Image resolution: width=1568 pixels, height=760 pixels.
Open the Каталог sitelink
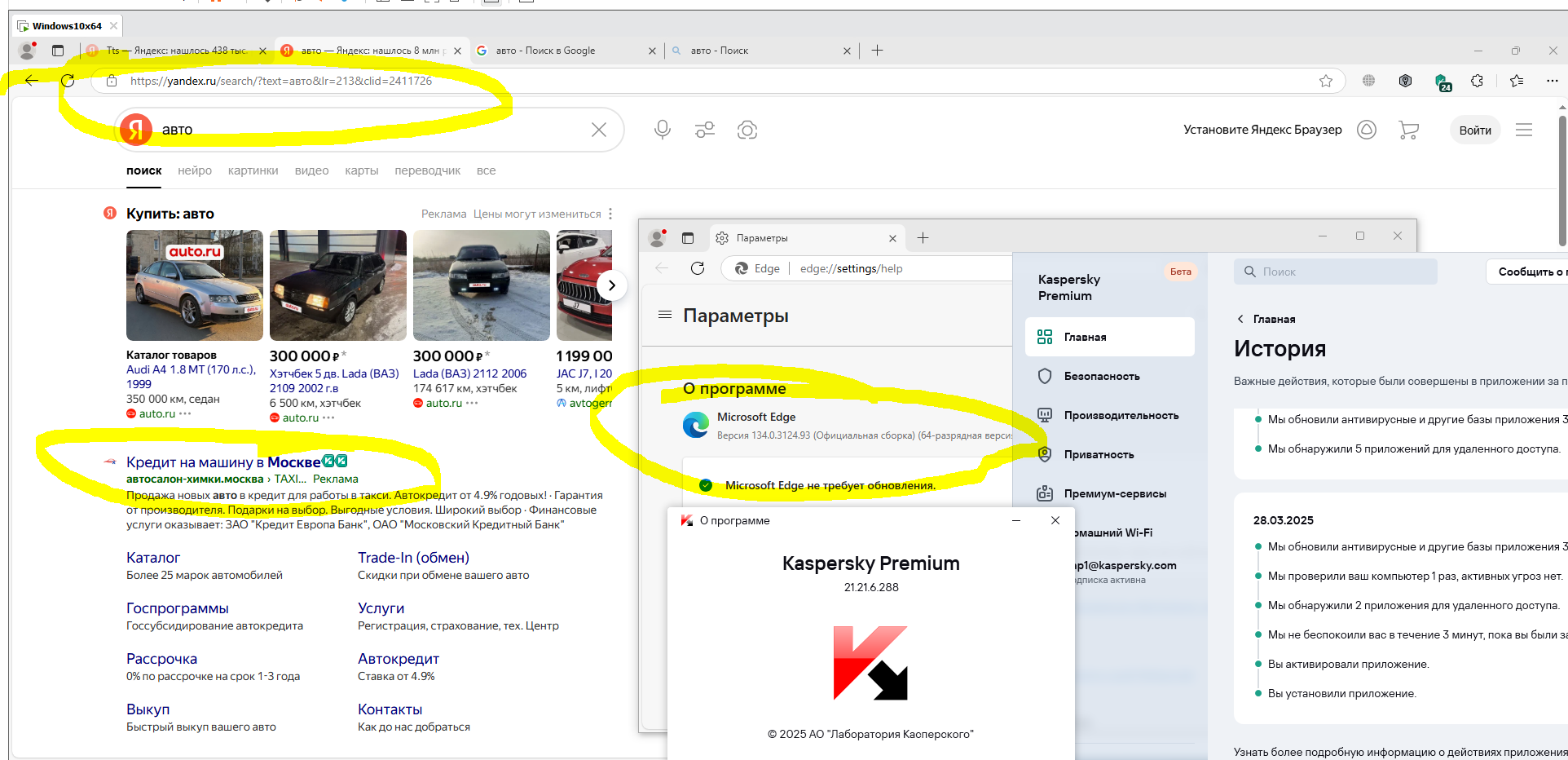click(x=153, y=558)
